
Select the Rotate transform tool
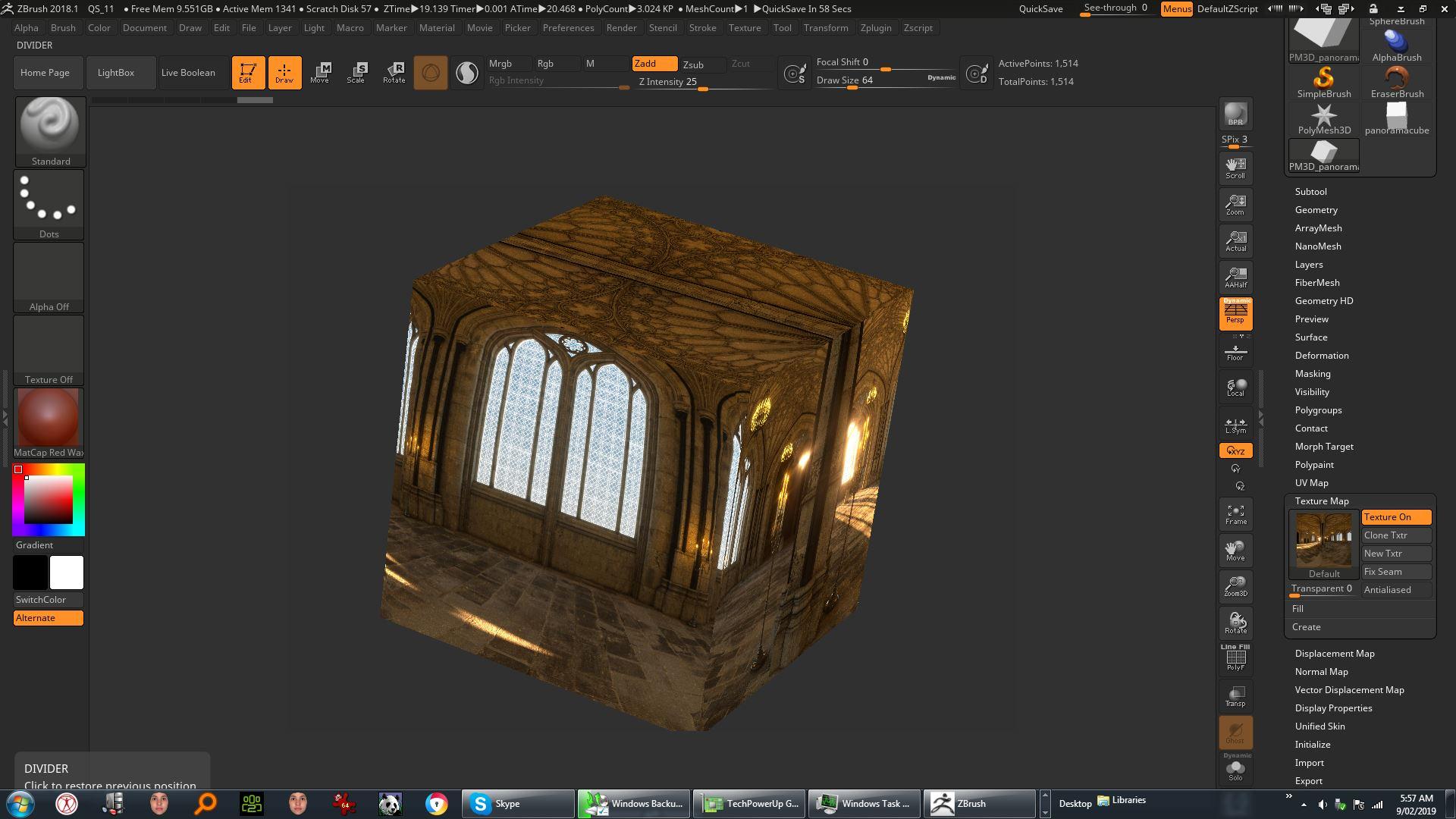point(394,73)
